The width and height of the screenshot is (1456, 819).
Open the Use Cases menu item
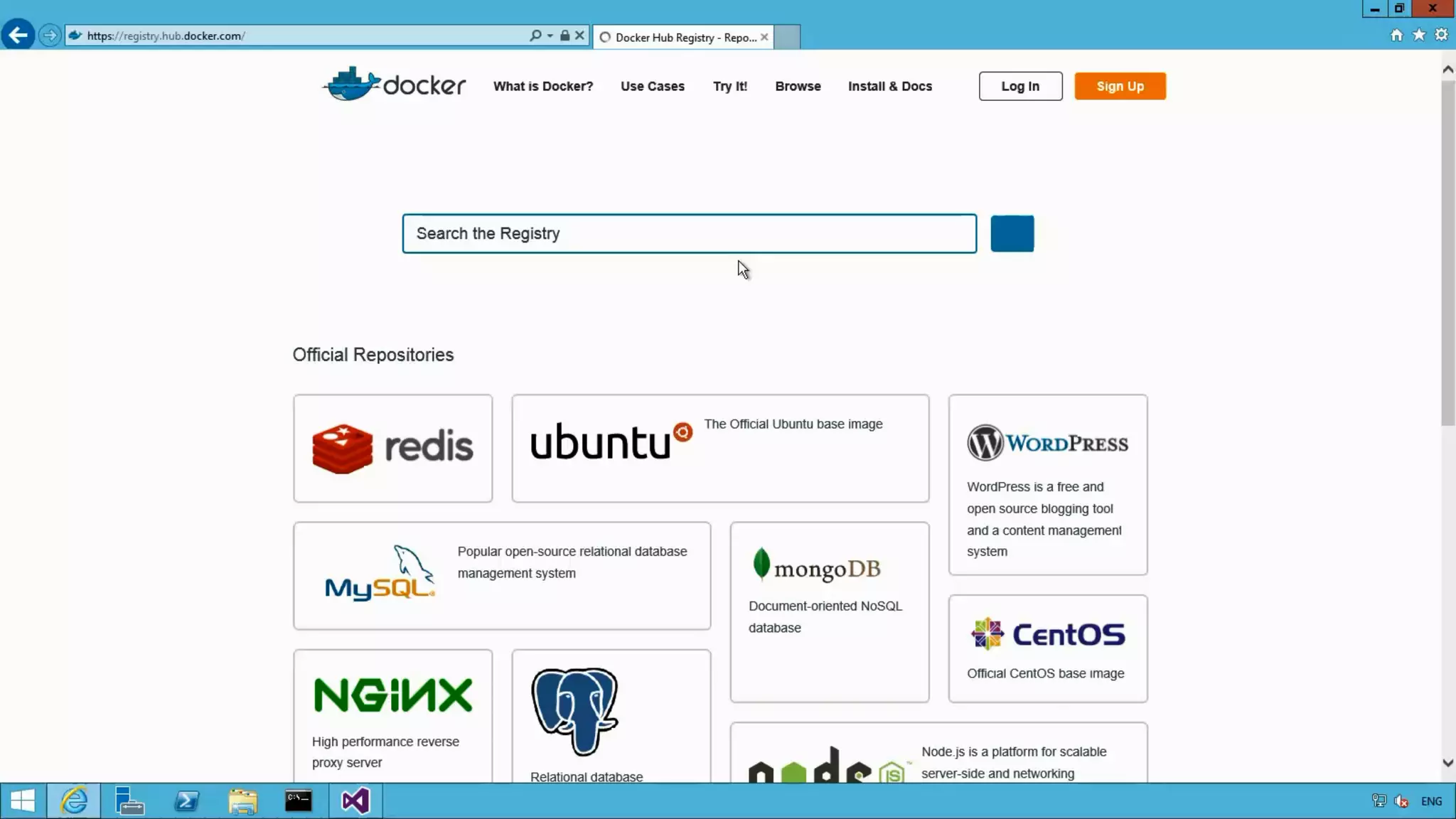(x=653, y=86)
